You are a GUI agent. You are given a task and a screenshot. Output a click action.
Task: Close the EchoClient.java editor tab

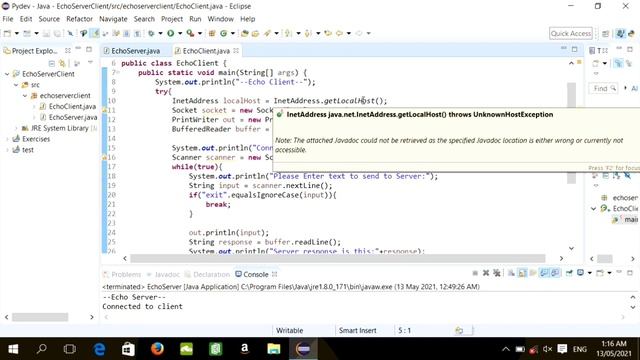point(236,51)
